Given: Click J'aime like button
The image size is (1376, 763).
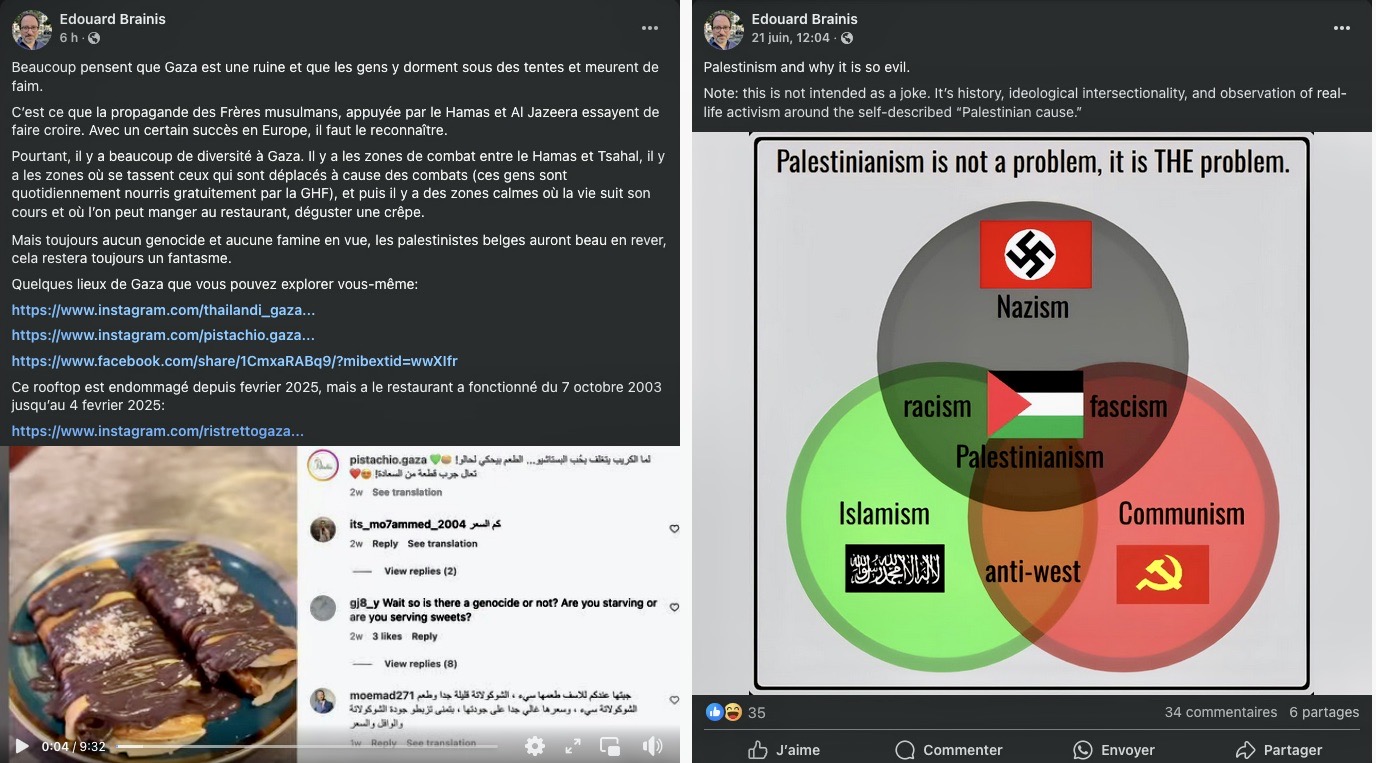Looking at the screenshot, I should coord(783,750).
